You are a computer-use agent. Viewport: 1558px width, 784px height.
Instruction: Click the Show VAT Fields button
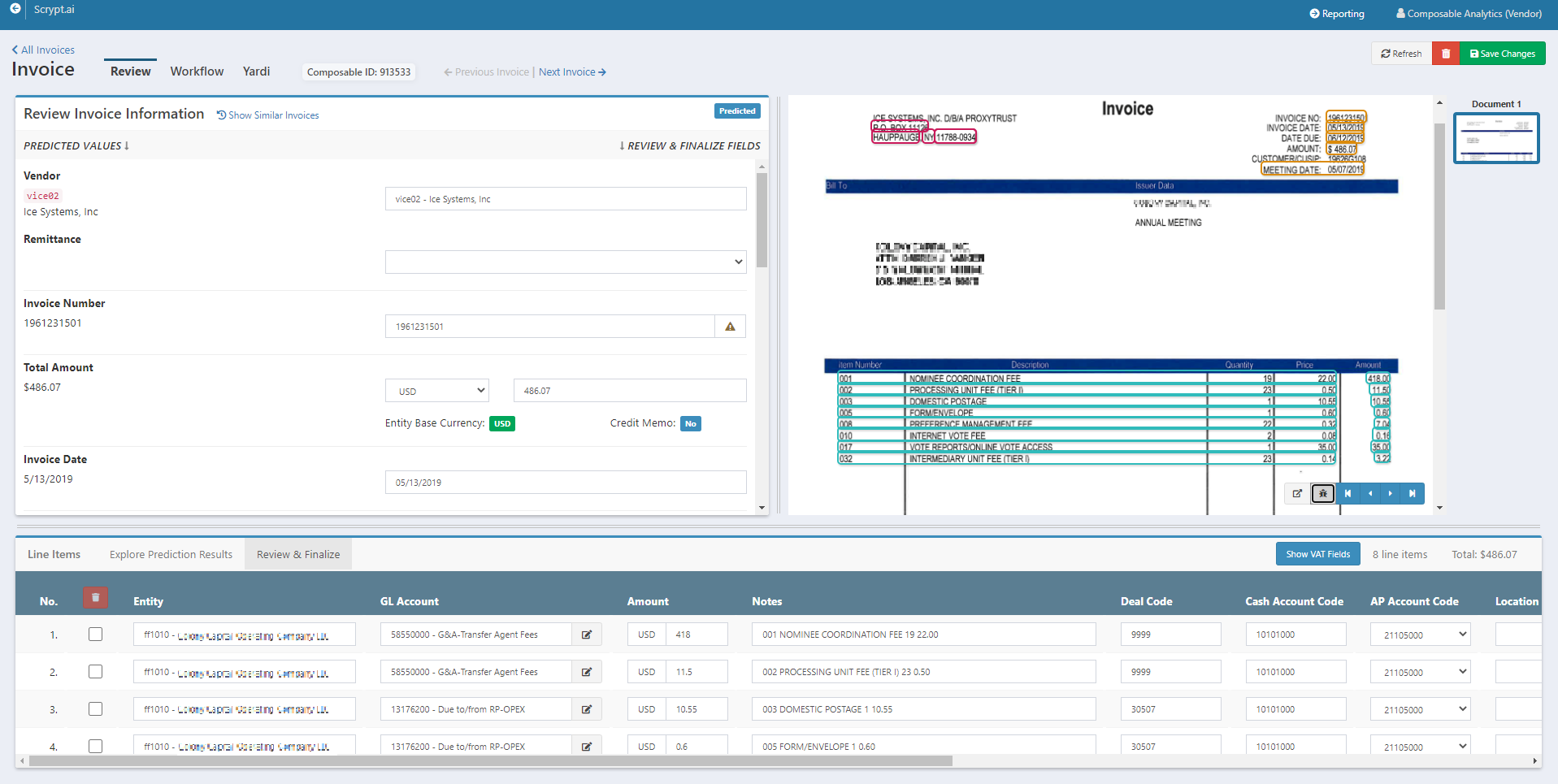coord(1317,554)
